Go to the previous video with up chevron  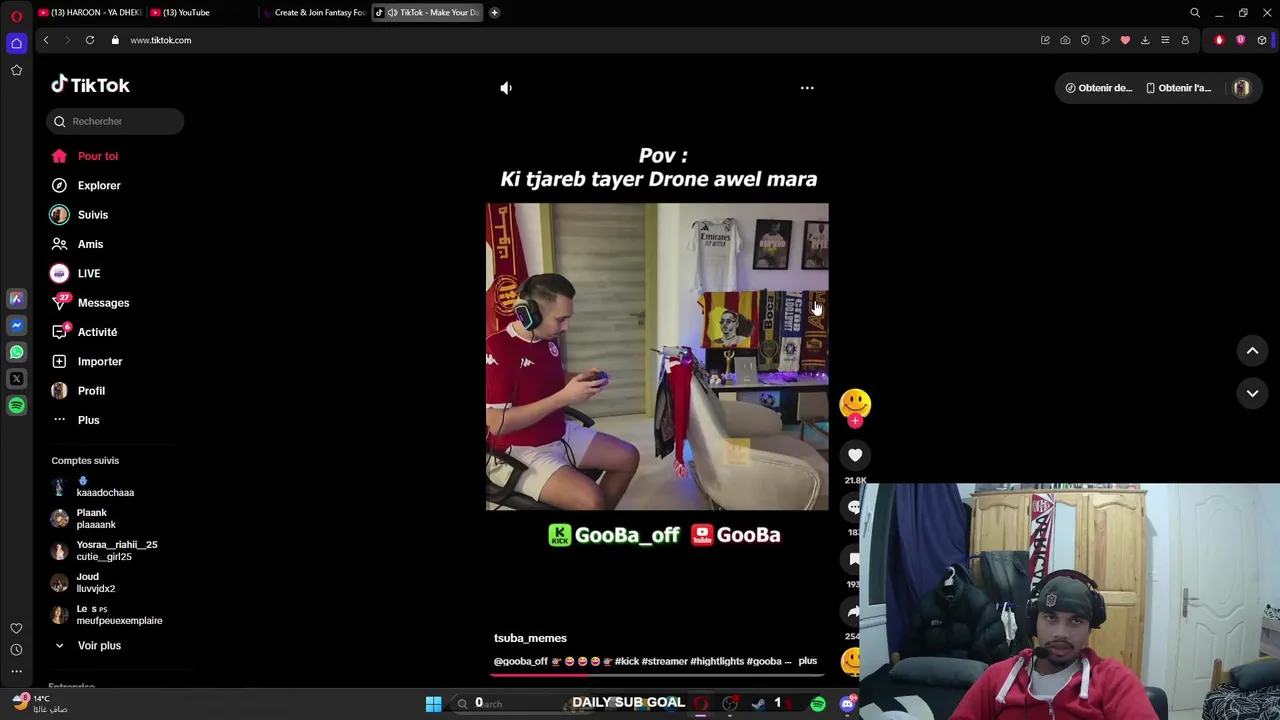pos(1252,350)
